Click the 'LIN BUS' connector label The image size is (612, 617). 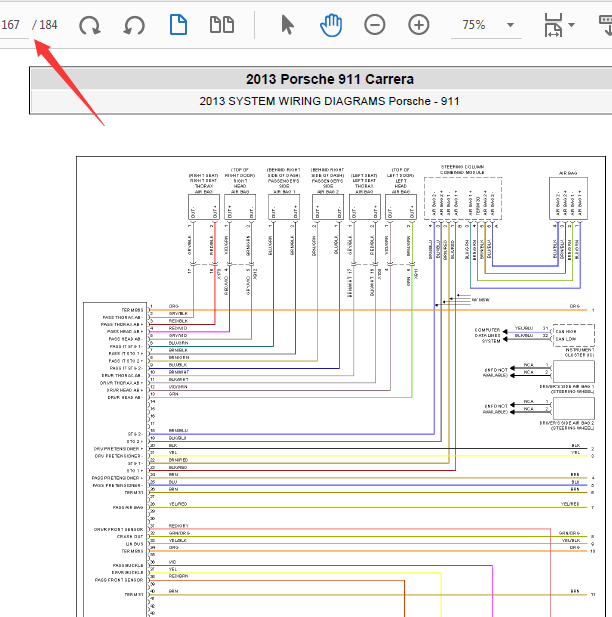click(134, 544)
